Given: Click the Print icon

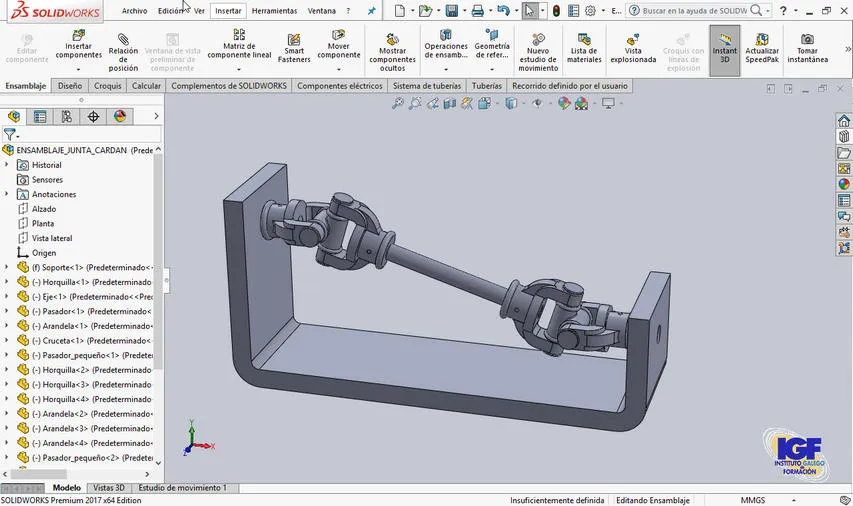Looking at the screenshot, I should pos(478,10).
